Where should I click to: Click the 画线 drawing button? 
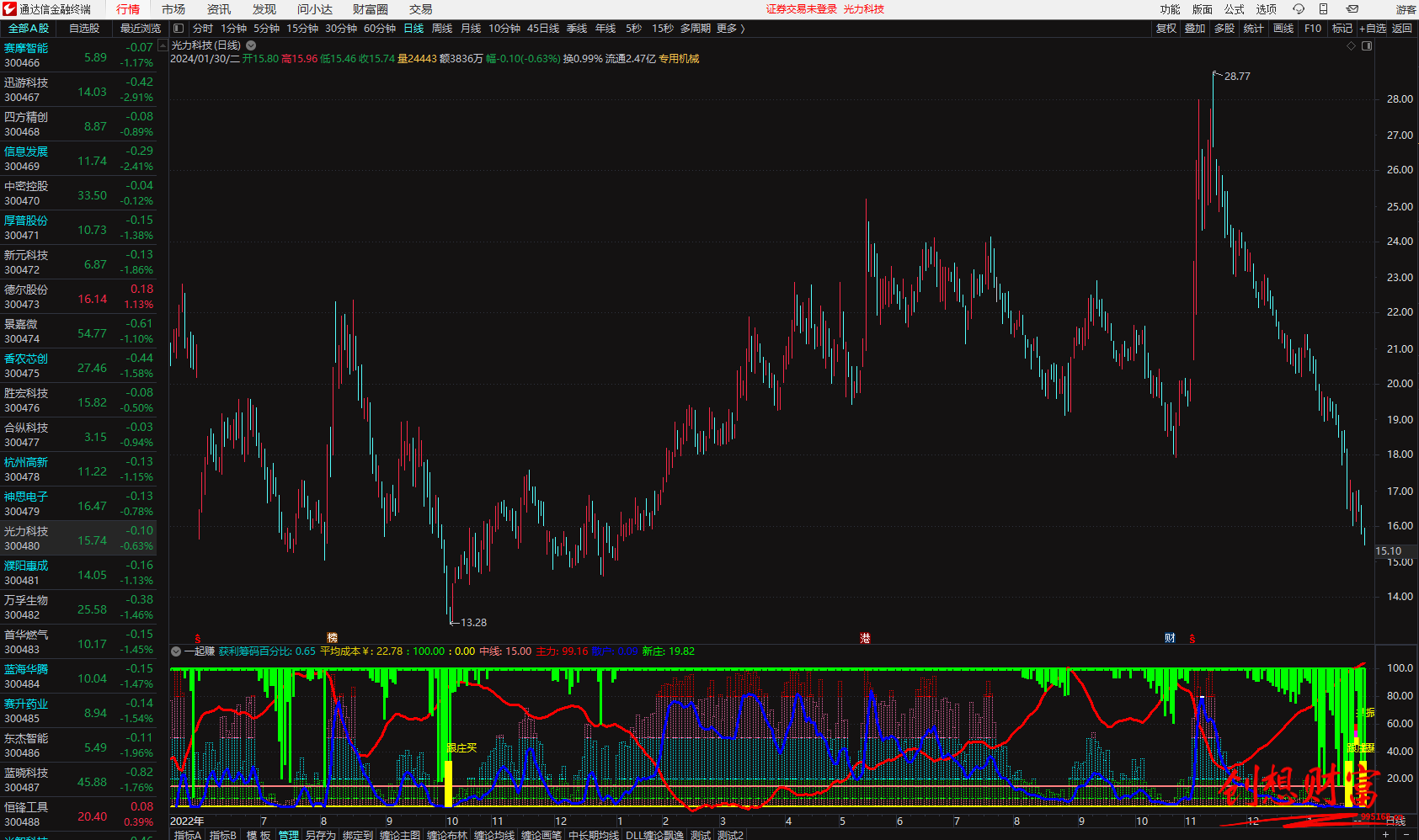[1283, 29]
